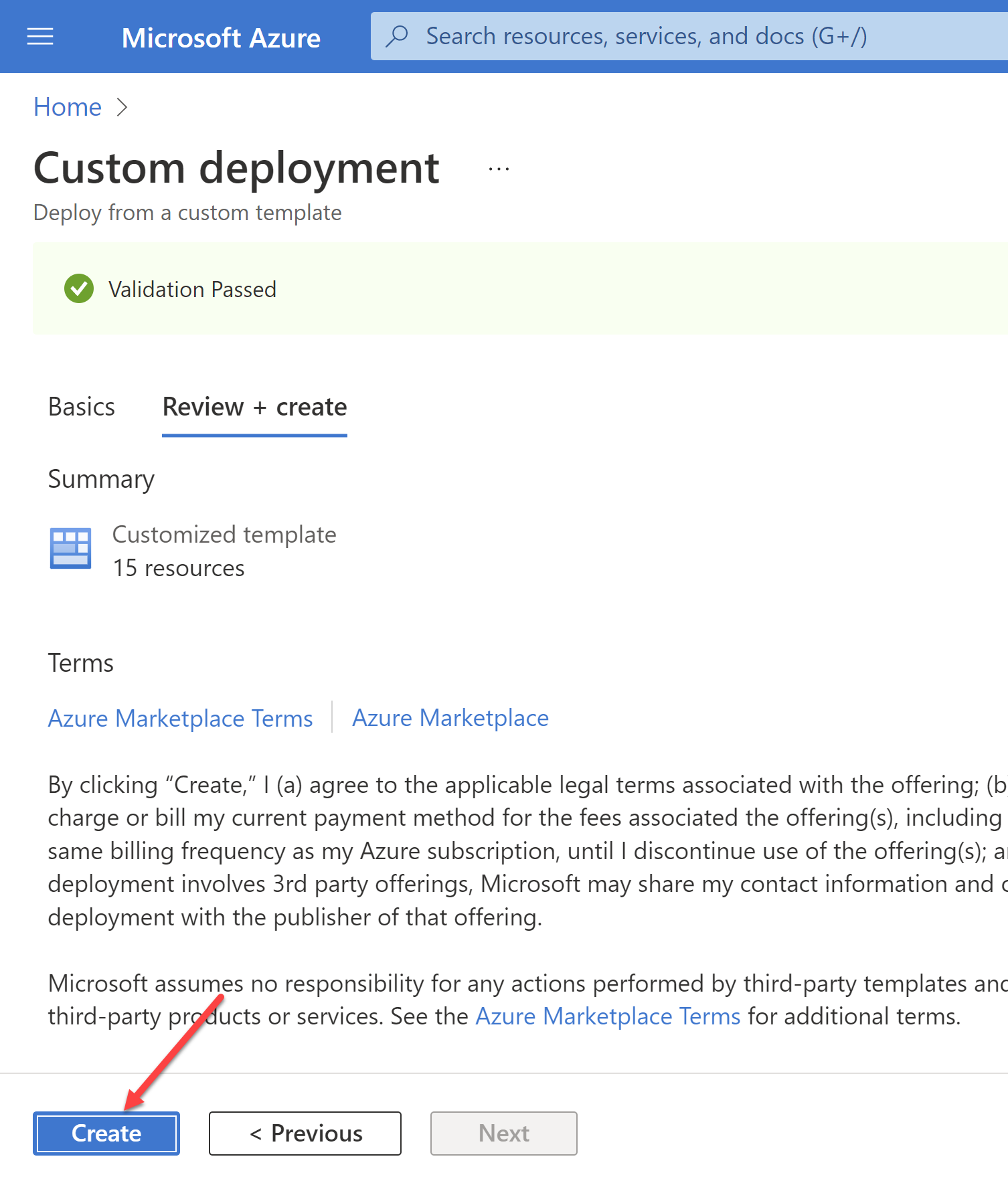Click the Customized template icon
The width and height of the screenshot is (1008, 1179).
pos(70,548)
